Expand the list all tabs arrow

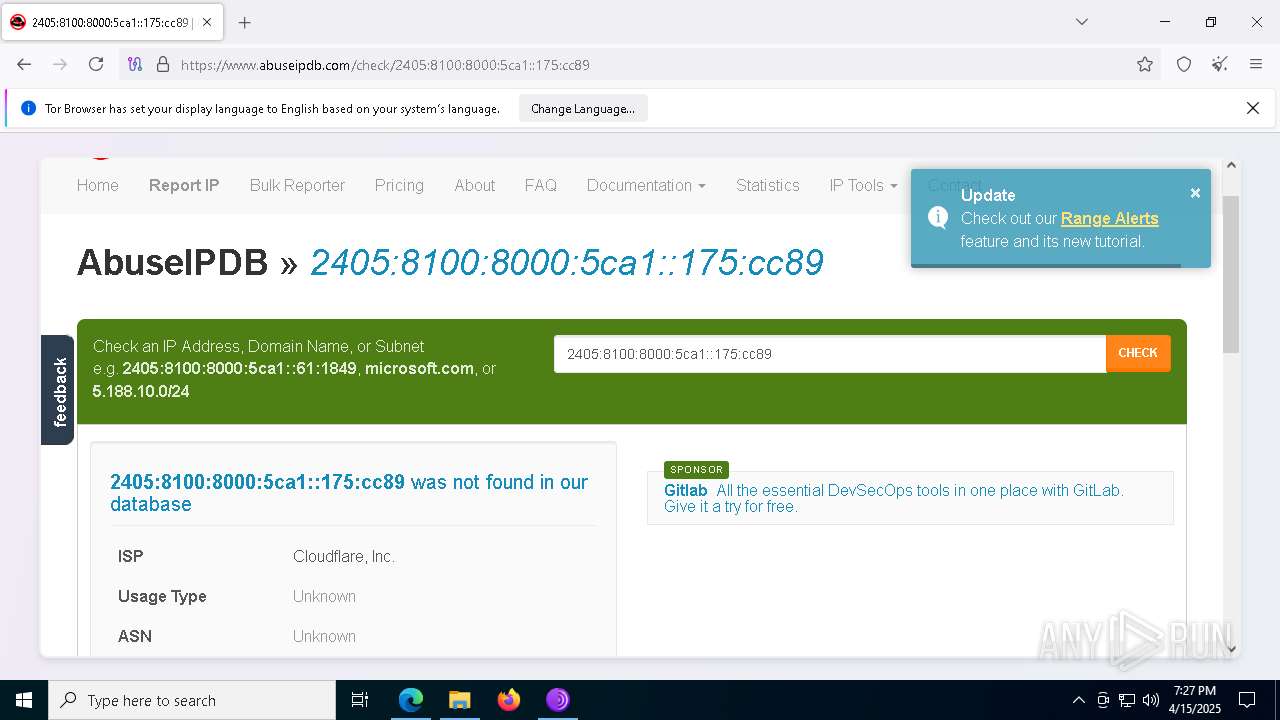click(x=1081, y=22)
